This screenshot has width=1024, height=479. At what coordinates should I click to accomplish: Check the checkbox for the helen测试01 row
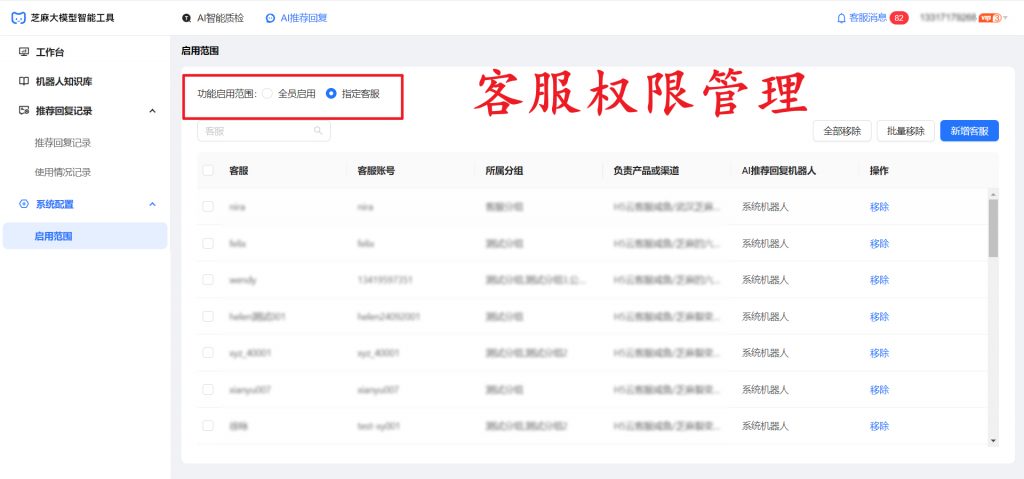point(208,316)
